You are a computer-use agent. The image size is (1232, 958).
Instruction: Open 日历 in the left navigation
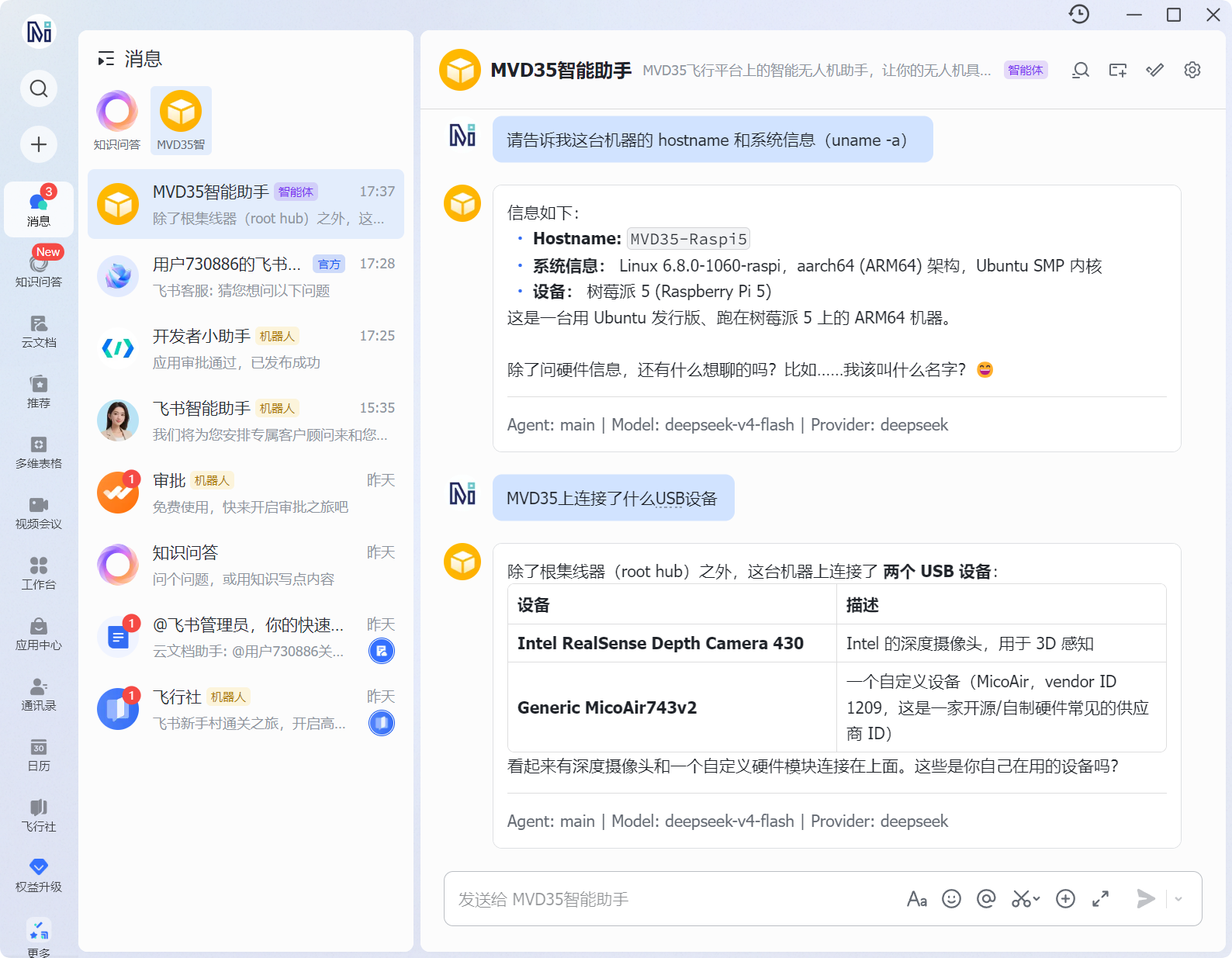(39, 755)
